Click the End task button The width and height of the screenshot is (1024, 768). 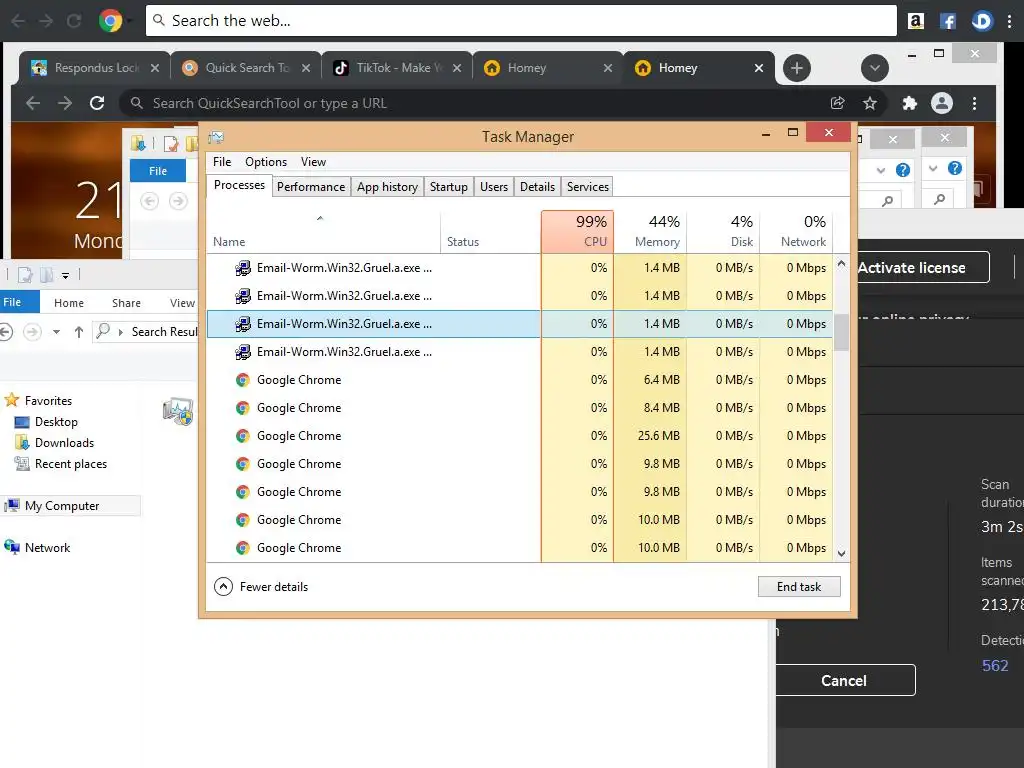coord(799,586)
